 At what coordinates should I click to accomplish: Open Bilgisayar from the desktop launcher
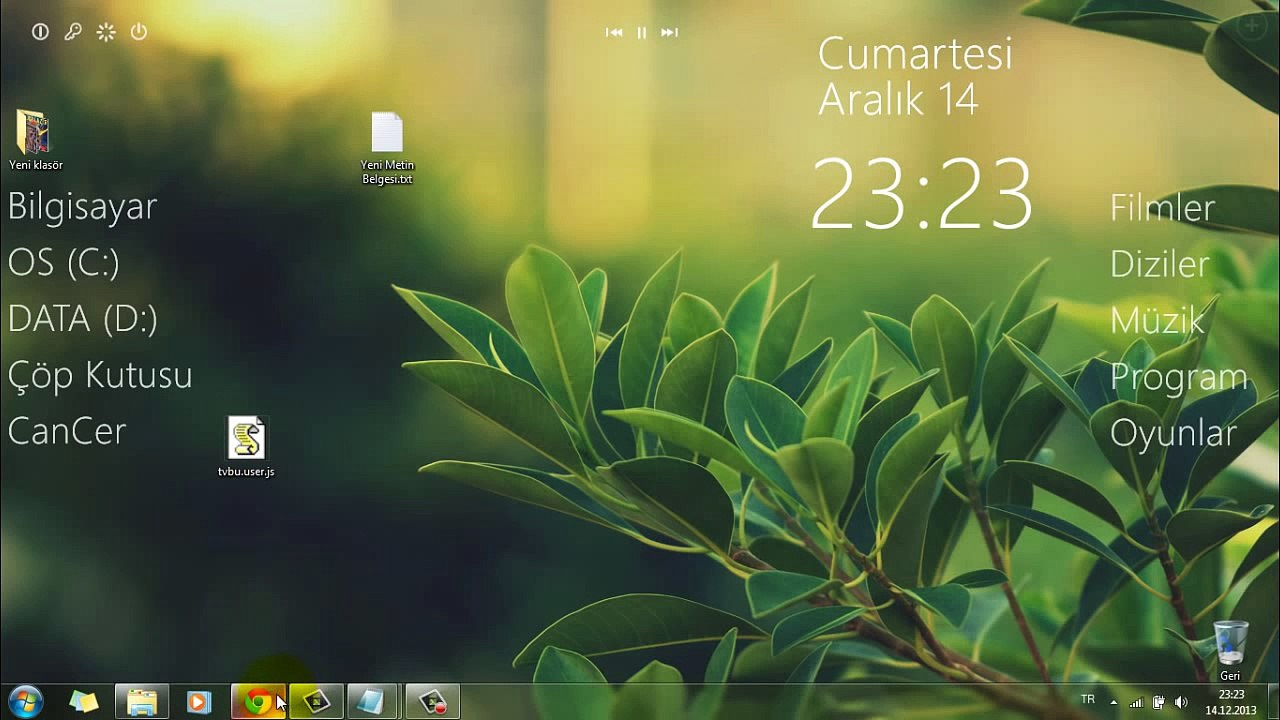coord(83,206)
